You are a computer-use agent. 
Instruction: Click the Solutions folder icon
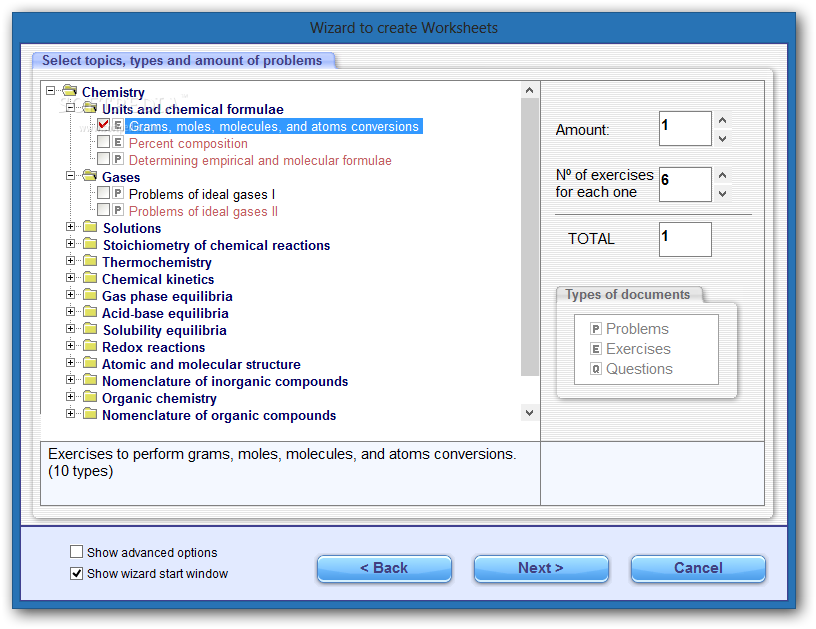pyautogui.click(x=91, y=227)
